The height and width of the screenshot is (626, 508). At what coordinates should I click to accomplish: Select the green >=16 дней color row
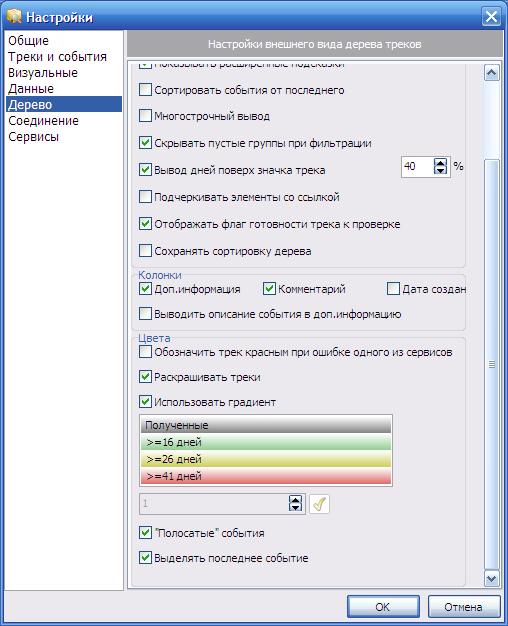pos(266,442)
